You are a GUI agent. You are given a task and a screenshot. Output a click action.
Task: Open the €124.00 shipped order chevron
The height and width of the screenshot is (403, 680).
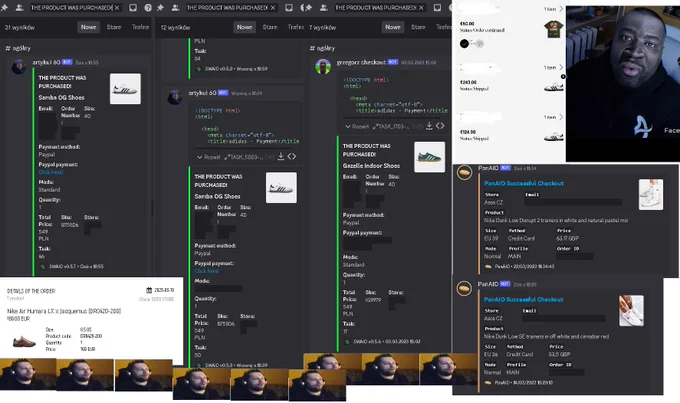561,117
